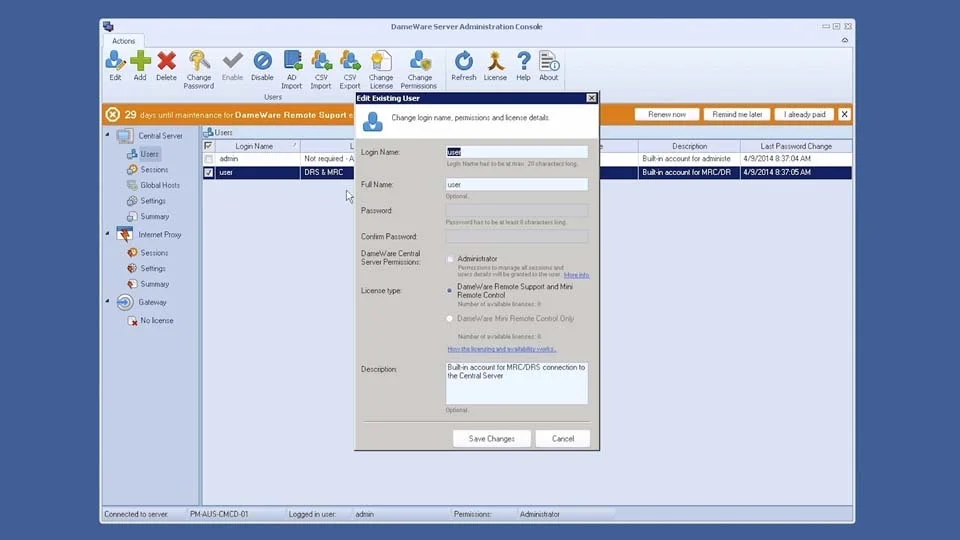Open the License toolbar icon
960x540 pixels.
[x=495, y=62]
